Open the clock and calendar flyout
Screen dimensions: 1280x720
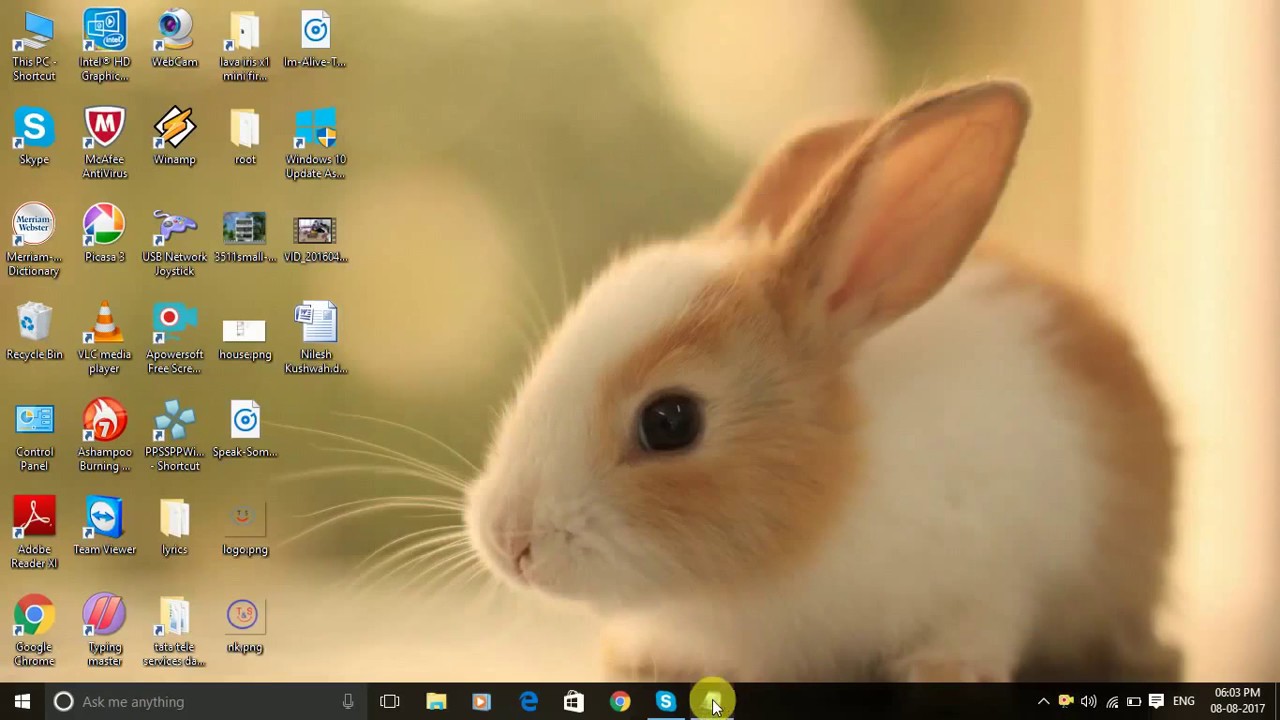click(1237, 701)
